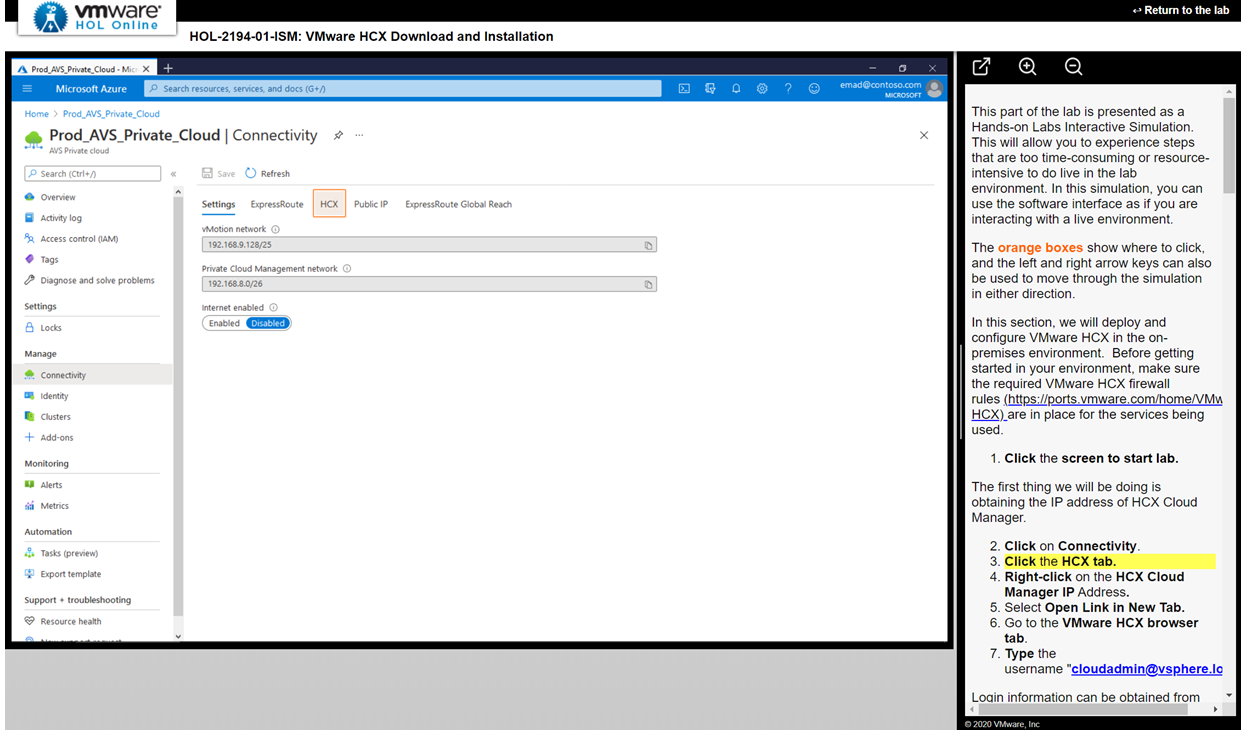The image size is (1241, 730).
Task: Collapse the sidebar with double chevron
Action: point(174,174)
